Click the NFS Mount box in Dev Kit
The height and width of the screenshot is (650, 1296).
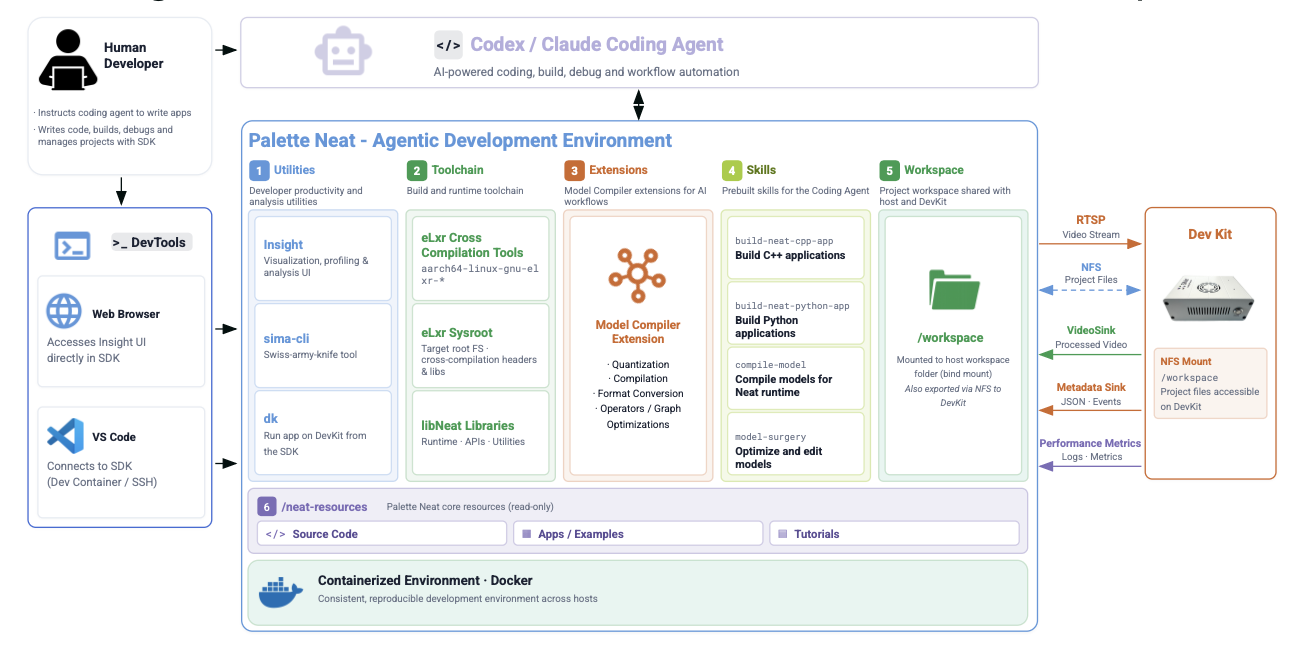(x=1210, y=383)
